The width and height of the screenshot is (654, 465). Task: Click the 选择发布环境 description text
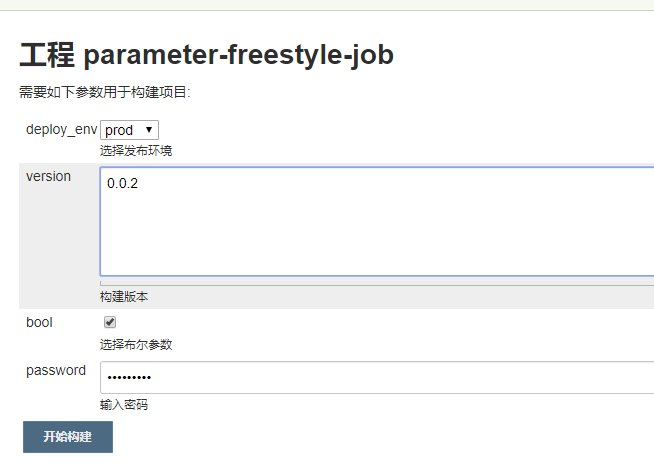(136, 151)
